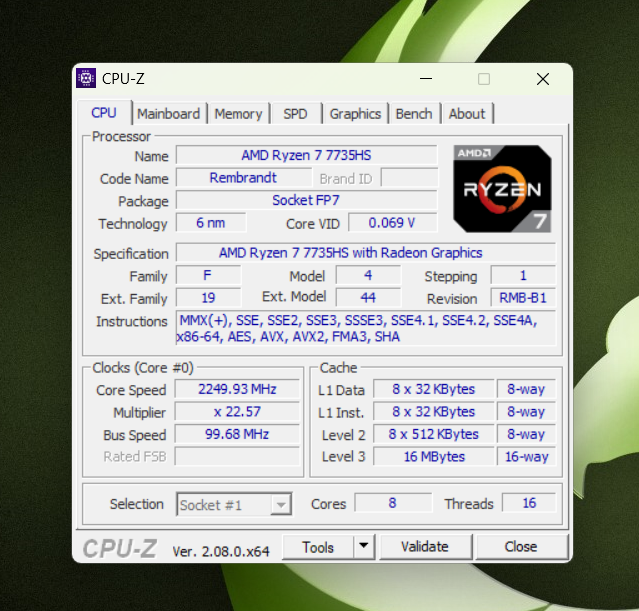Open the About tab

[x=467, y=114]
